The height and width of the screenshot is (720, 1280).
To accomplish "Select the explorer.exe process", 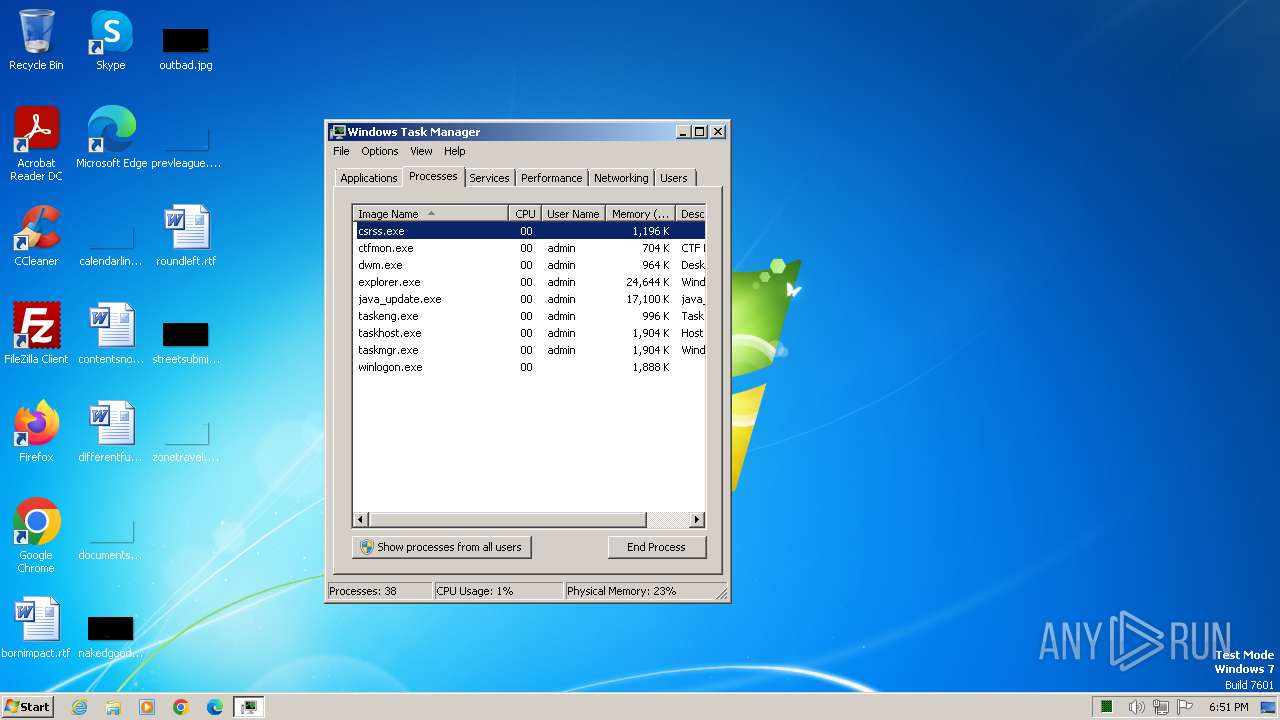I will tap(530, 282).
